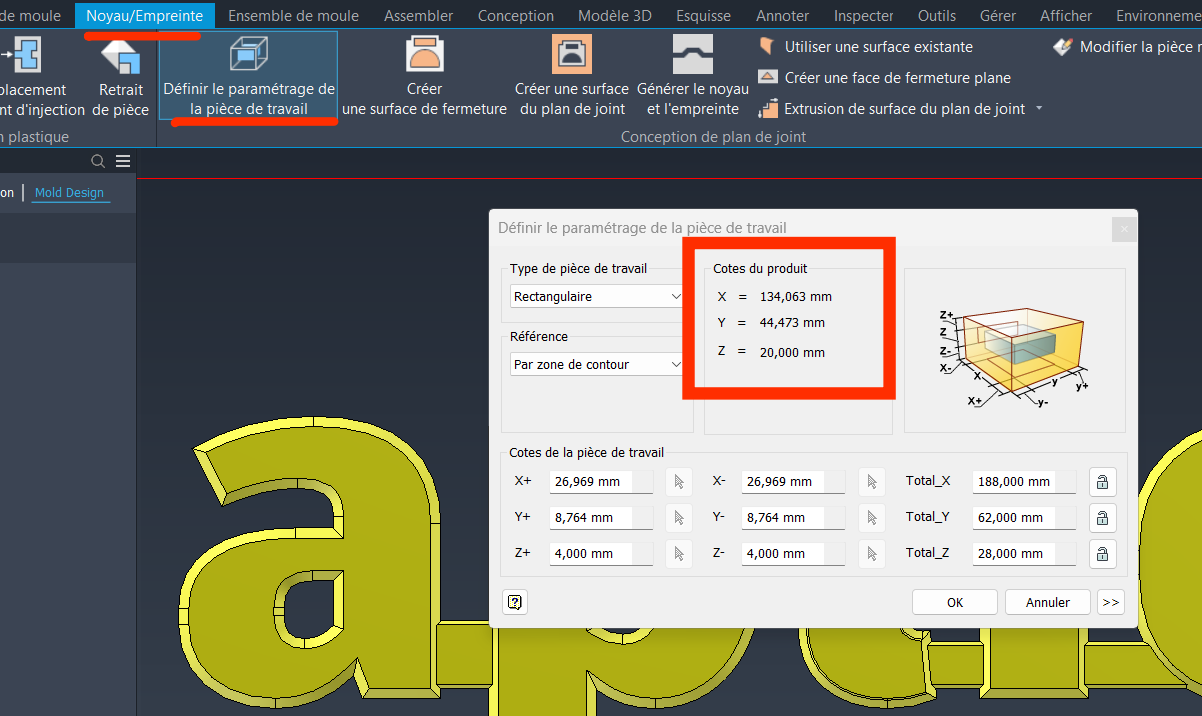This screenshot has height=716, width=1202.
Task: Click the X+ value input field
Action: (599, 482)
